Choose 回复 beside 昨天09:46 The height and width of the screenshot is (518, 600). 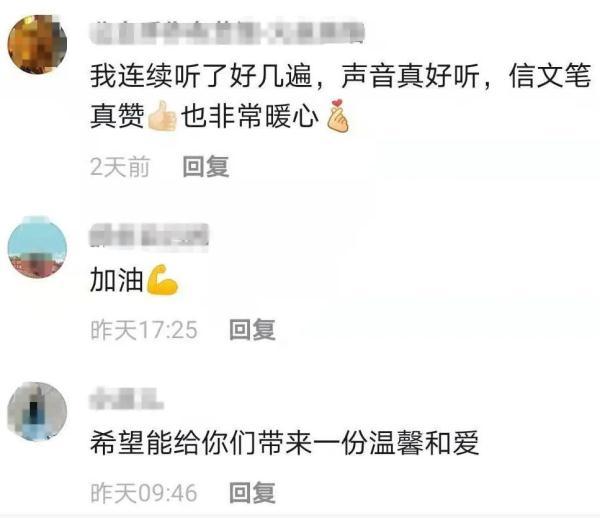[253, 493]
